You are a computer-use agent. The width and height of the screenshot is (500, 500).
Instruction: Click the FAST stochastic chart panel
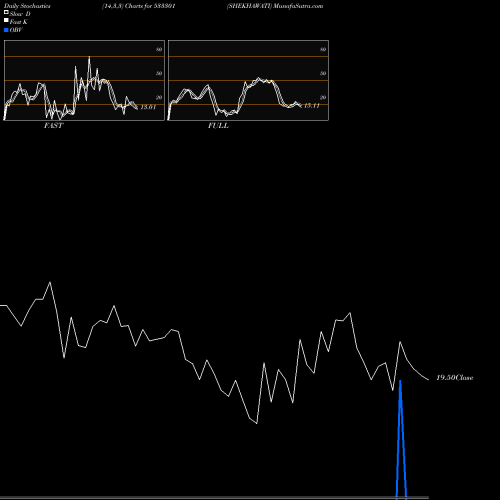(x=84, y=80)
